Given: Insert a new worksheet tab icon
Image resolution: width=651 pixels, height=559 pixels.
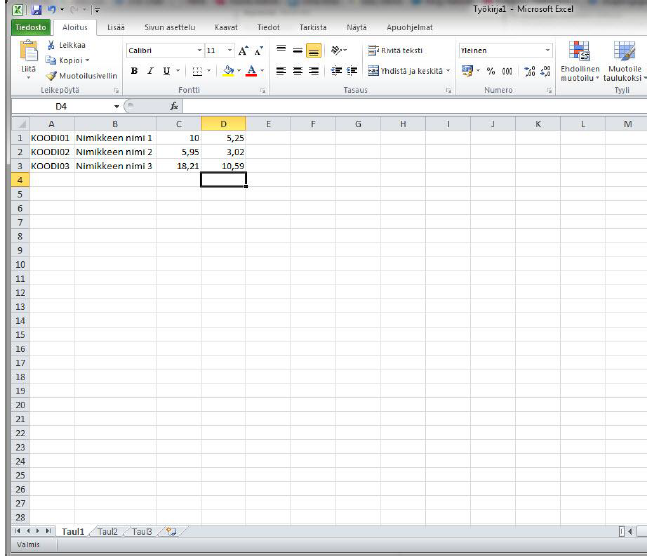Looking at the screenshot, I should click(171, 531).
